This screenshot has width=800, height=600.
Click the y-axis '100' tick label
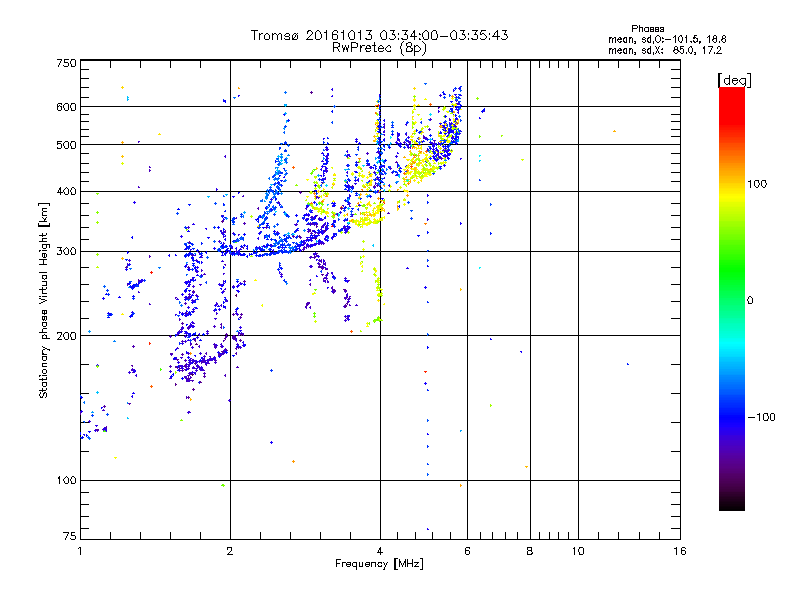[67, 481]
